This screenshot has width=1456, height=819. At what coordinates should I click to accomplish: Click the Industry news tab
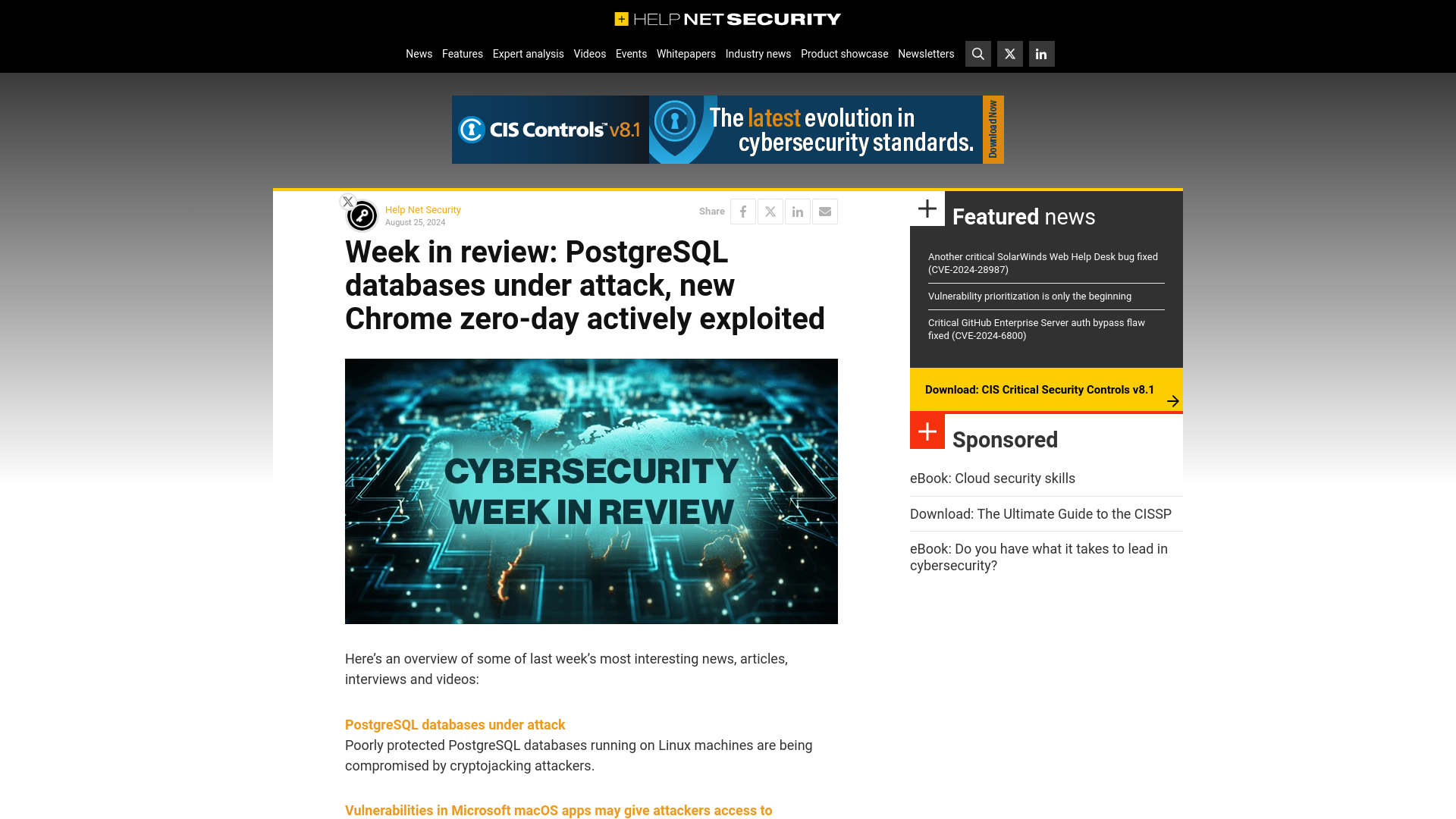(758, 53)
